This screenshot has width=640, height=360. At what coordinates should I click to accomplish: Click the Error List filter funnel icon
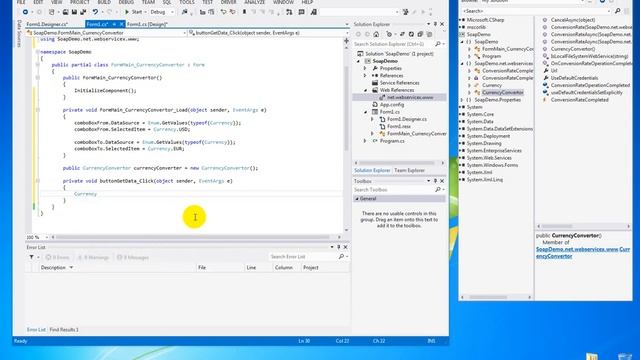pos(31,257)
